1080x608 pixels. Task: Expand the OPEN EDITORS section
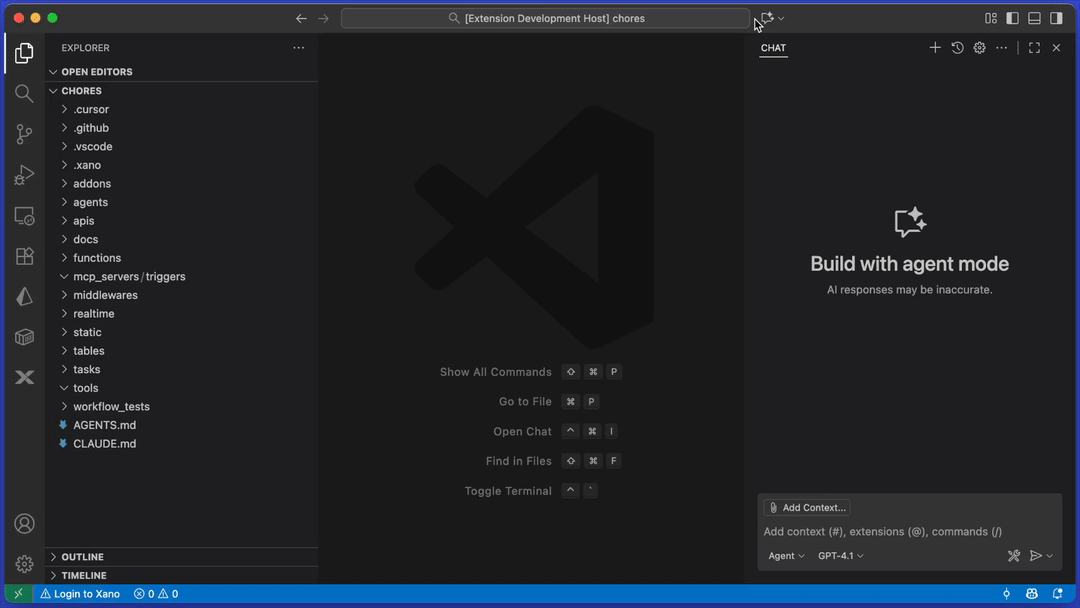[x=182, y=72]
